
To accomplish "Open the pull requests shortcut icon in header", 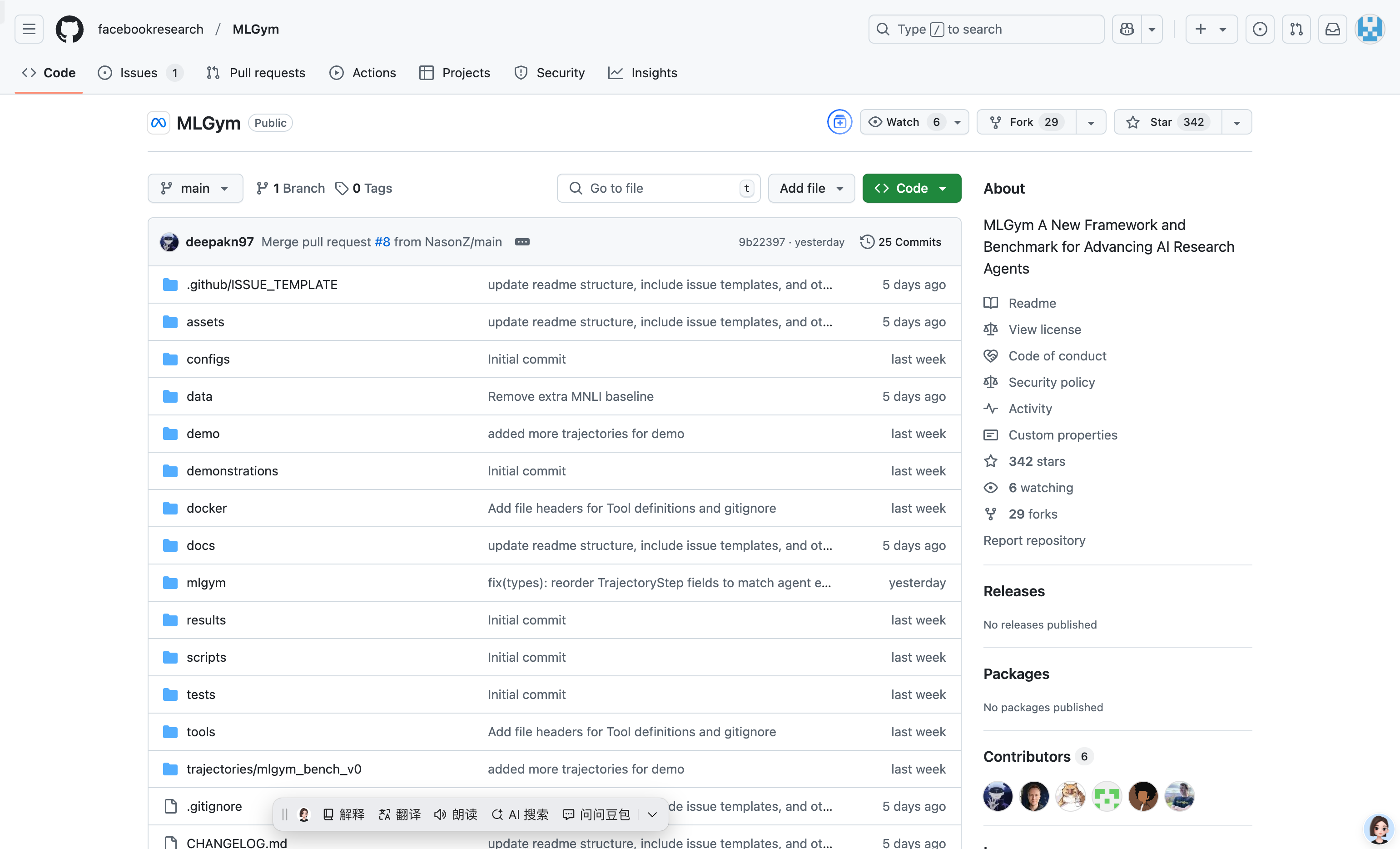I will tap(1296, 29).
